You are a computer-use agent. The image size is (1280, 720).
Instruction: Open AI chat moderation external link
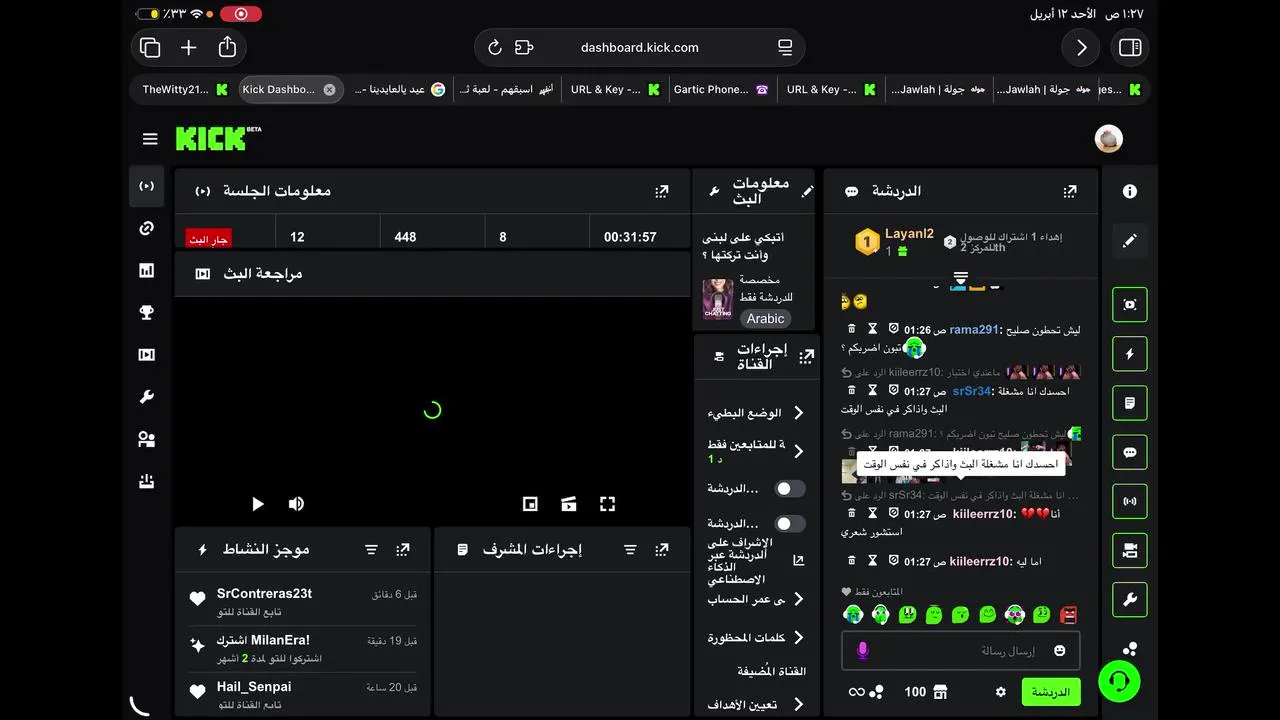(798, 561)
